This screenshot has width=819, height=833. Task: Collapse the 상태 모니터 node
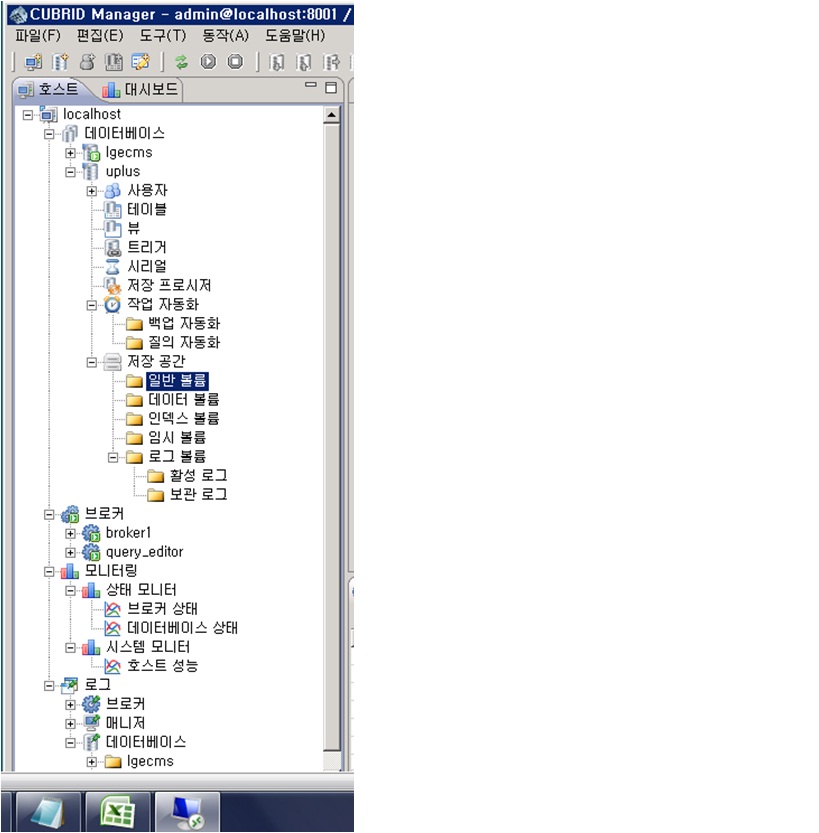70,591
